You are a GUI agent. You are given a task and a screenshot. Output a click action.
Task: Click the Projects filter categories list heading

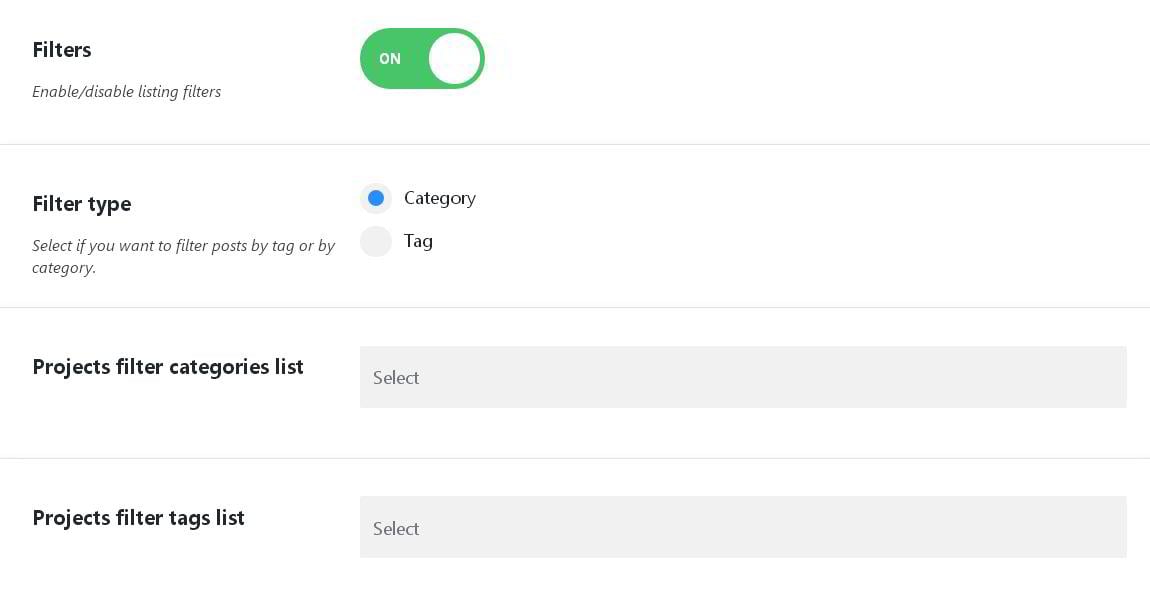(168, 367)
